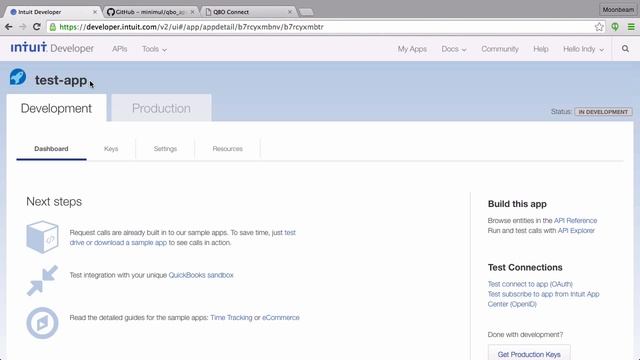Open the Settings sub-tab

(165, 149)
